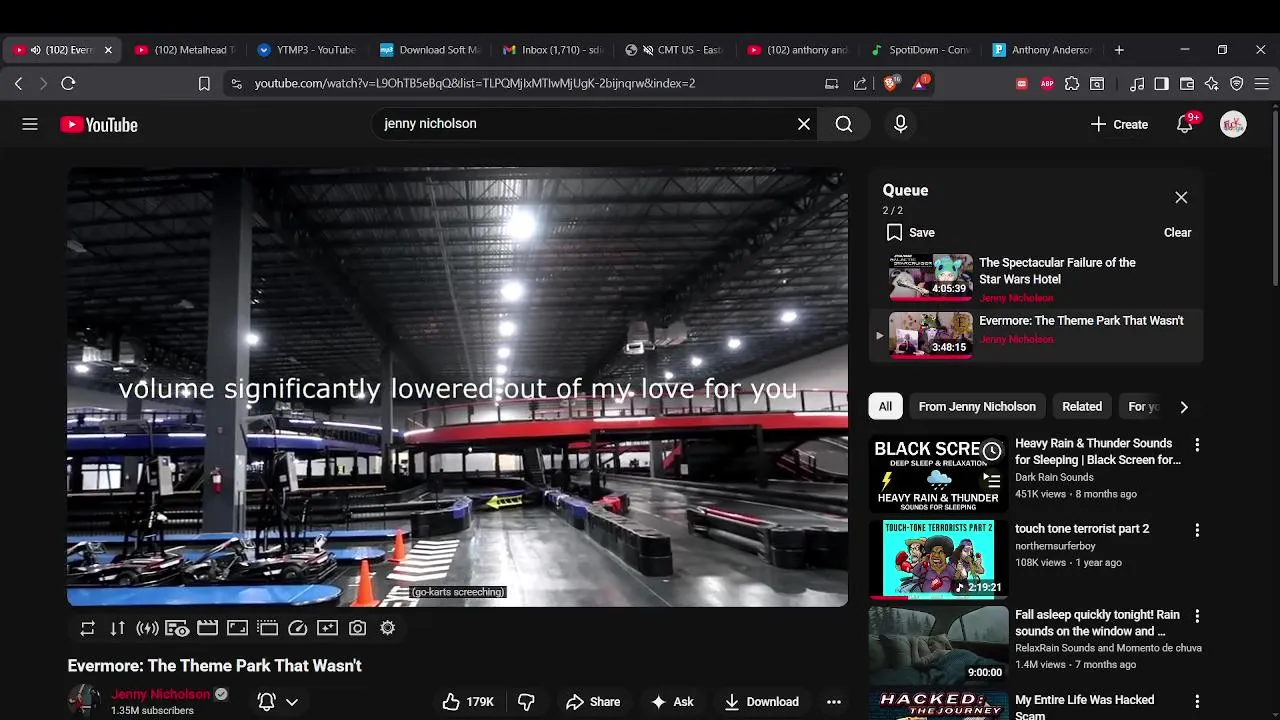Screen dimensions: 1280x720
Task: Expand the subscription options chevron
Action: [x=292, y=702]
